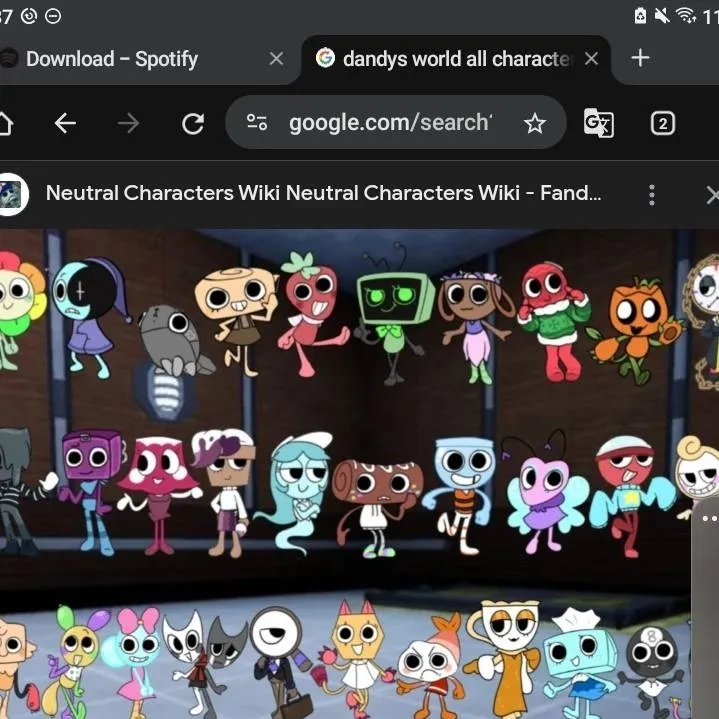
Task: Tap the Neutral Characters Wiki site favicon
Action: pyautogui.click(x=10, y=193)
